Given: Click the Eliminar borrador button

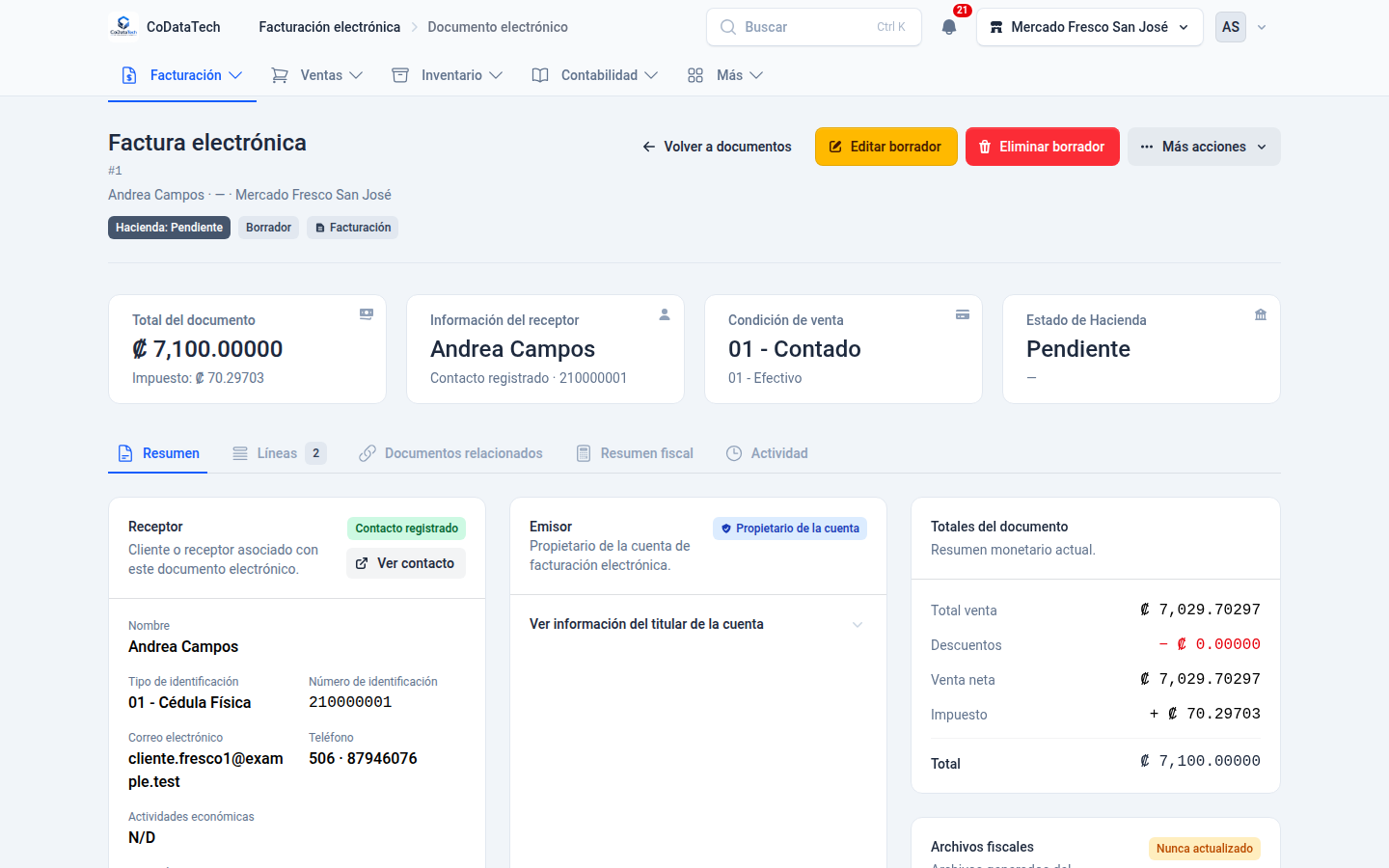Looking at the screenshot, I should coord(1043,147).
